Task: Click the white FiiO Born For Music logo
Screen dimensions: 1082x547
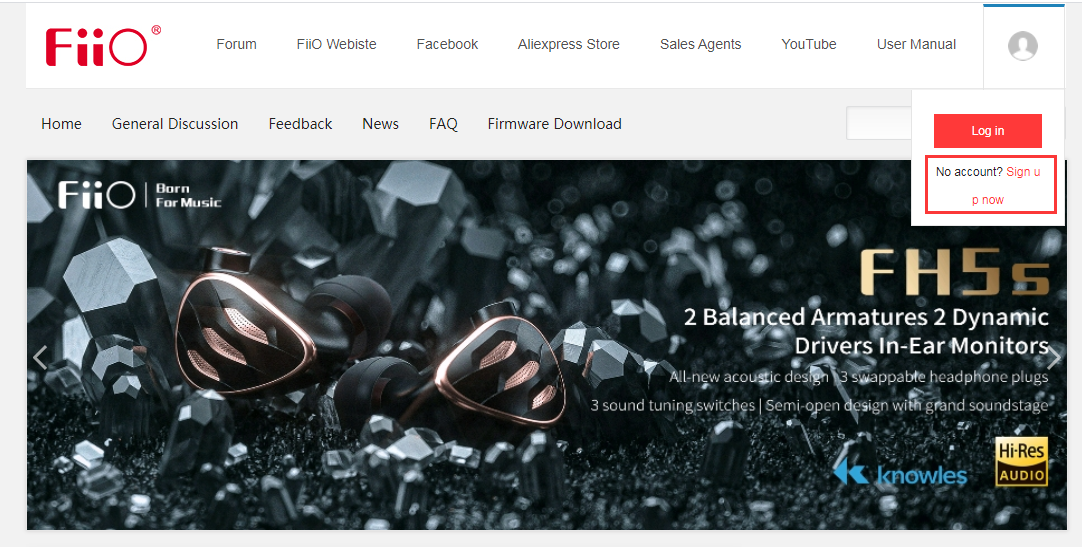Action: pos(139,195)
